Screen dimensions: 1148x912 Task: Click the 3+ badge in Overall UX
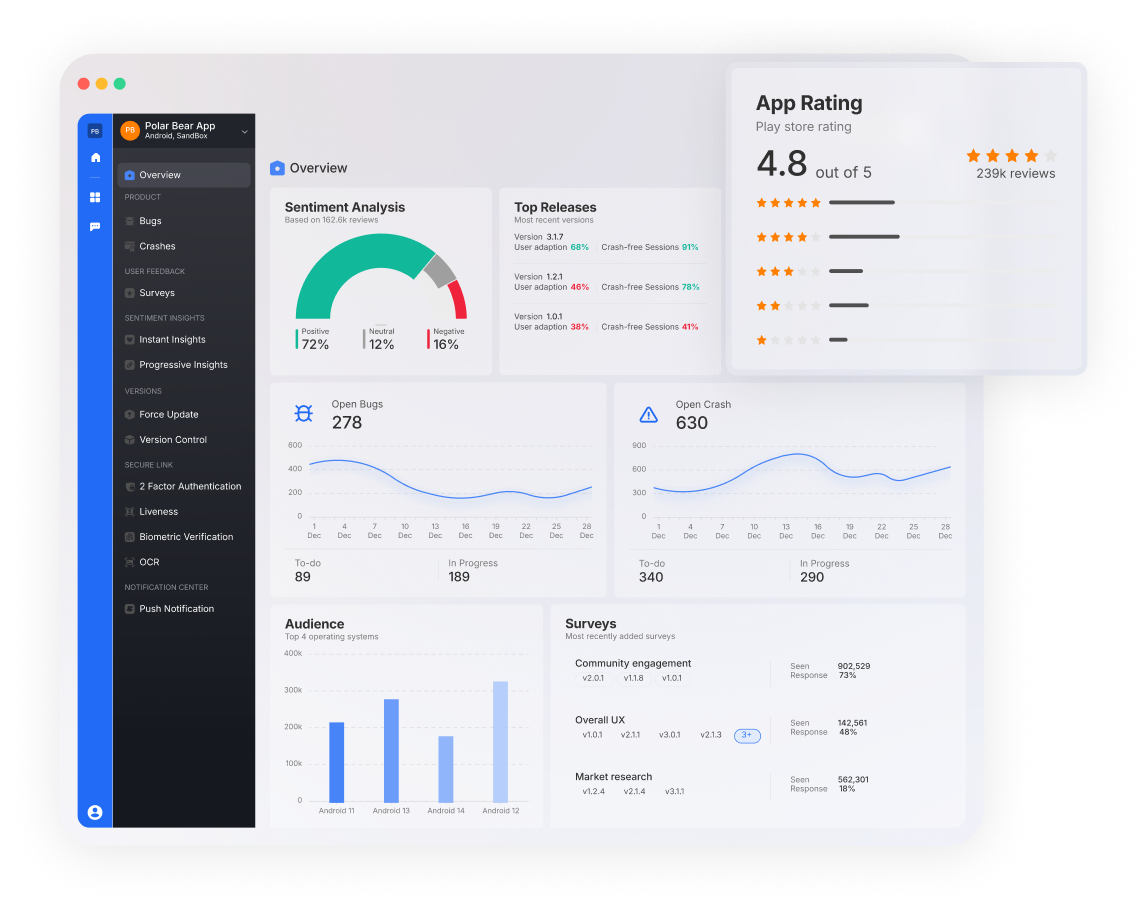click(x=747, y=735)
